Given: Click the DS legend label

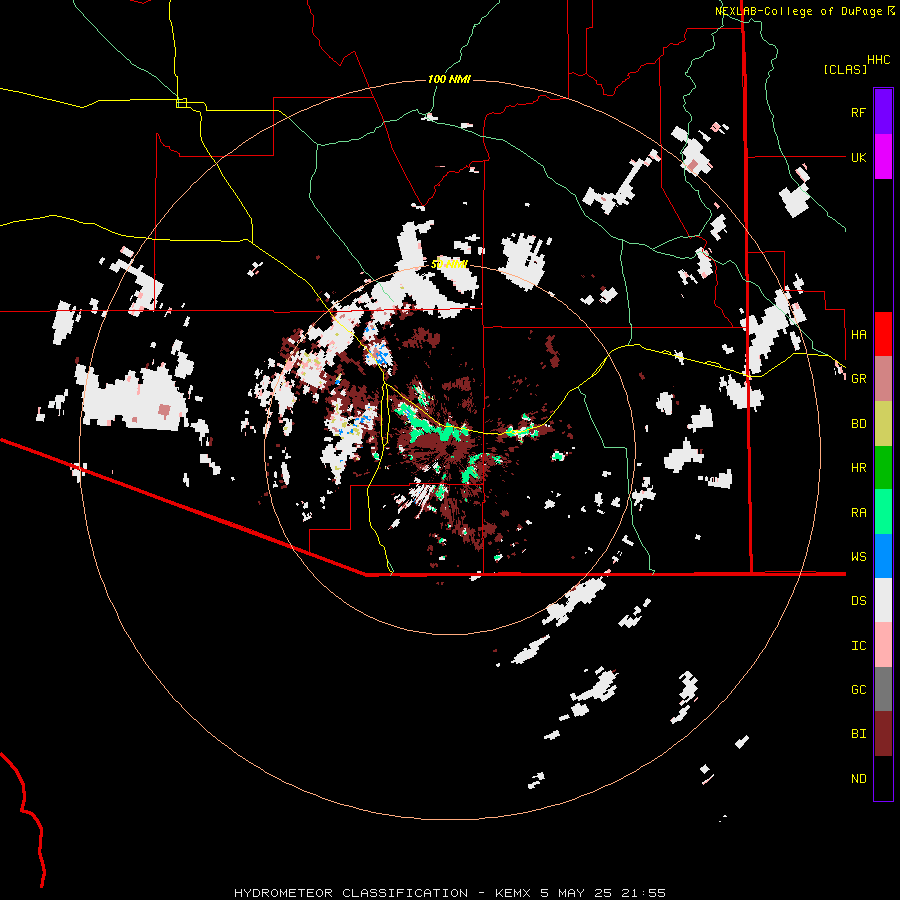Looking at the screenshot, I should click(858, 601).
